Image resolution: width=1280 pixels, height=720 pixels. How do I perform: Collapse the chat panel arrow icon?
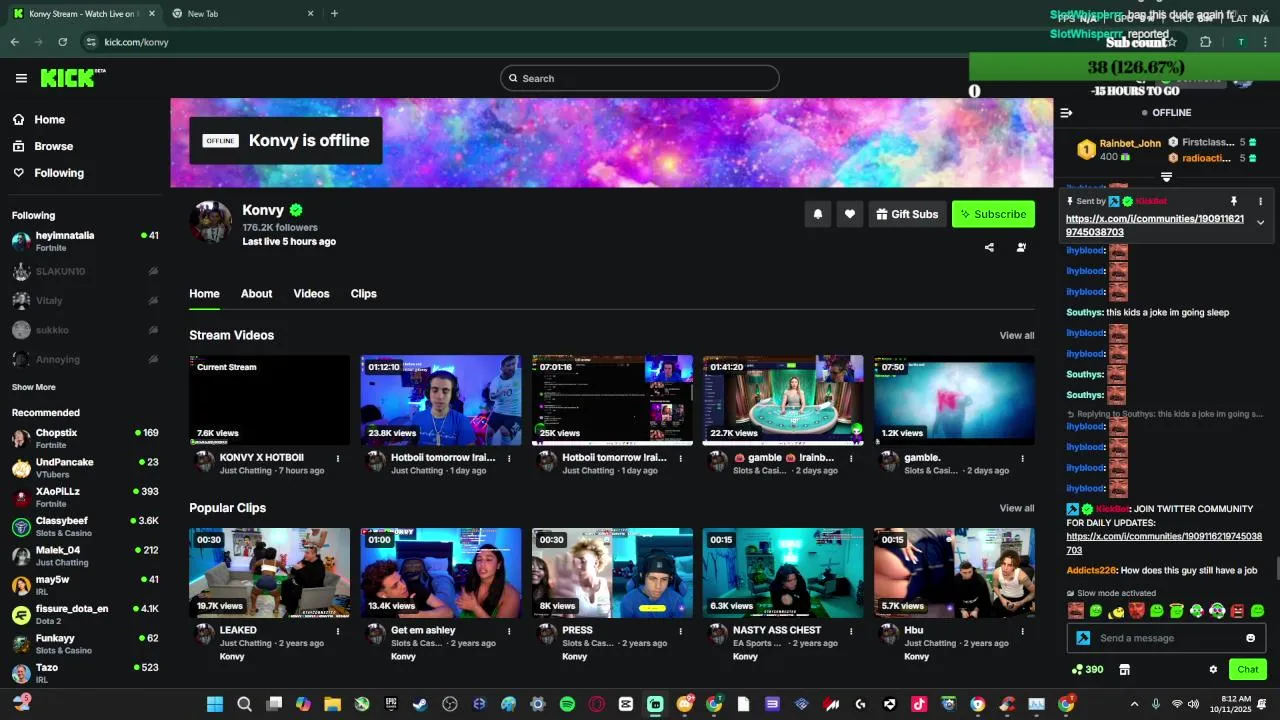coord(1067,113)
